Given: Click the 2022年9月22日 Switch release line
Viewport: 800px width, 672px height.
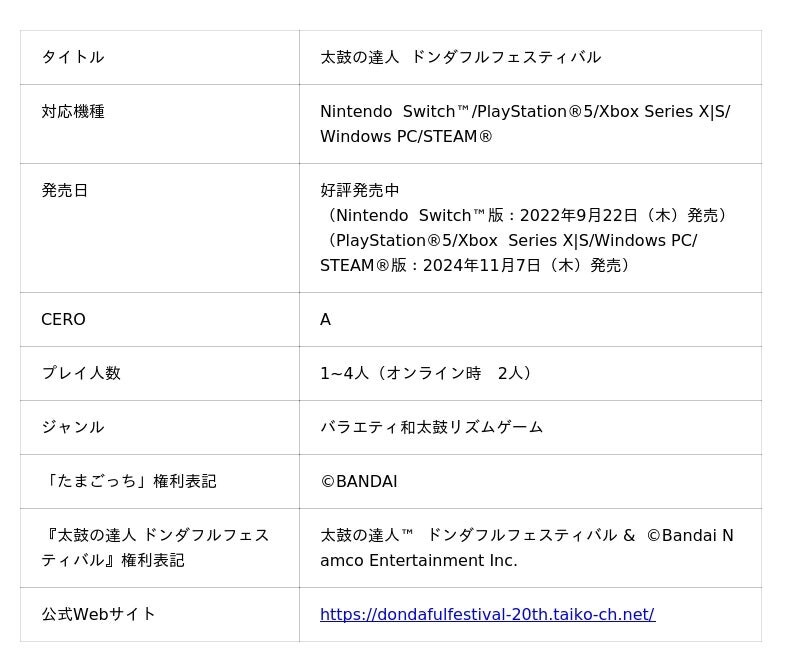Looking at the screenshot, I should click(x=528, y=215).
